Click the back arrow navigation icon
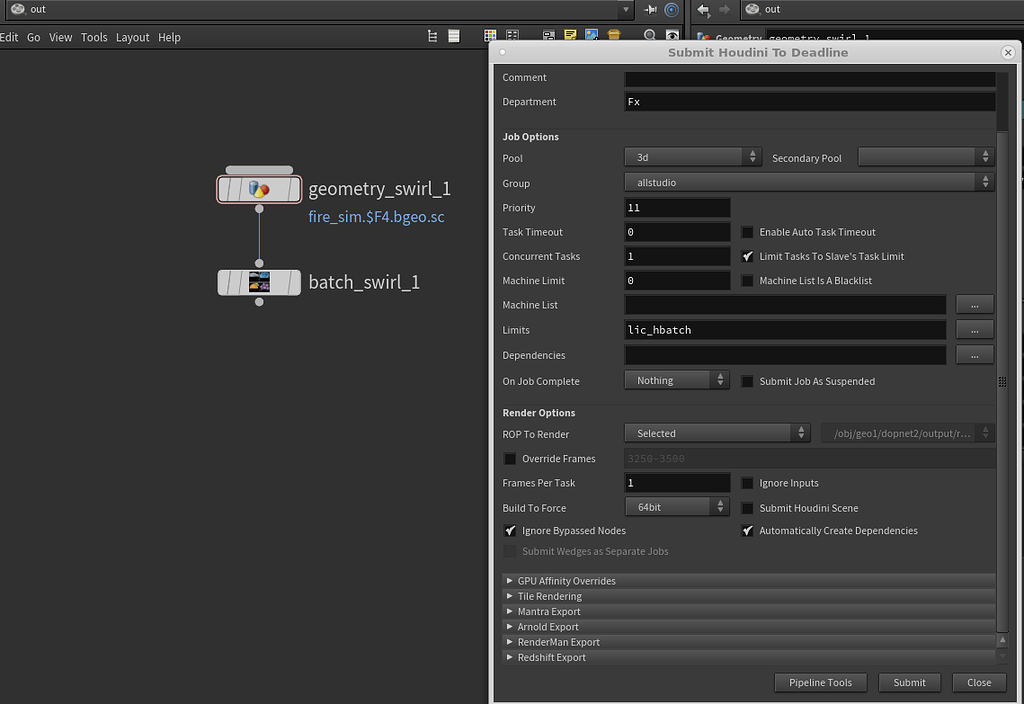This screenshot has height=704, width=1024. [x=703, y=9]
